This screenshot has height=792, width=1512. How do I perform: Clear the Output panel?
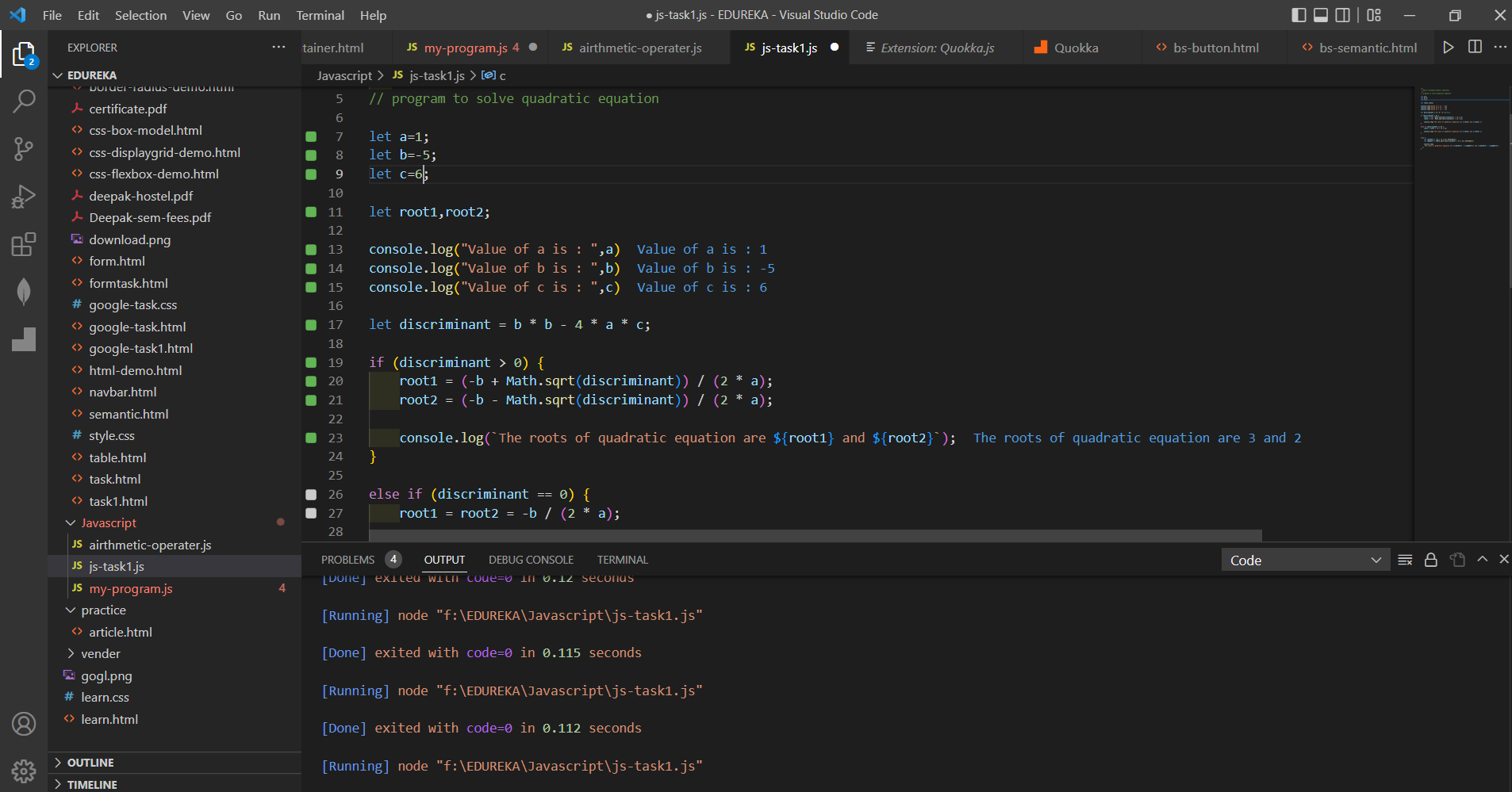pos(1405,560)
